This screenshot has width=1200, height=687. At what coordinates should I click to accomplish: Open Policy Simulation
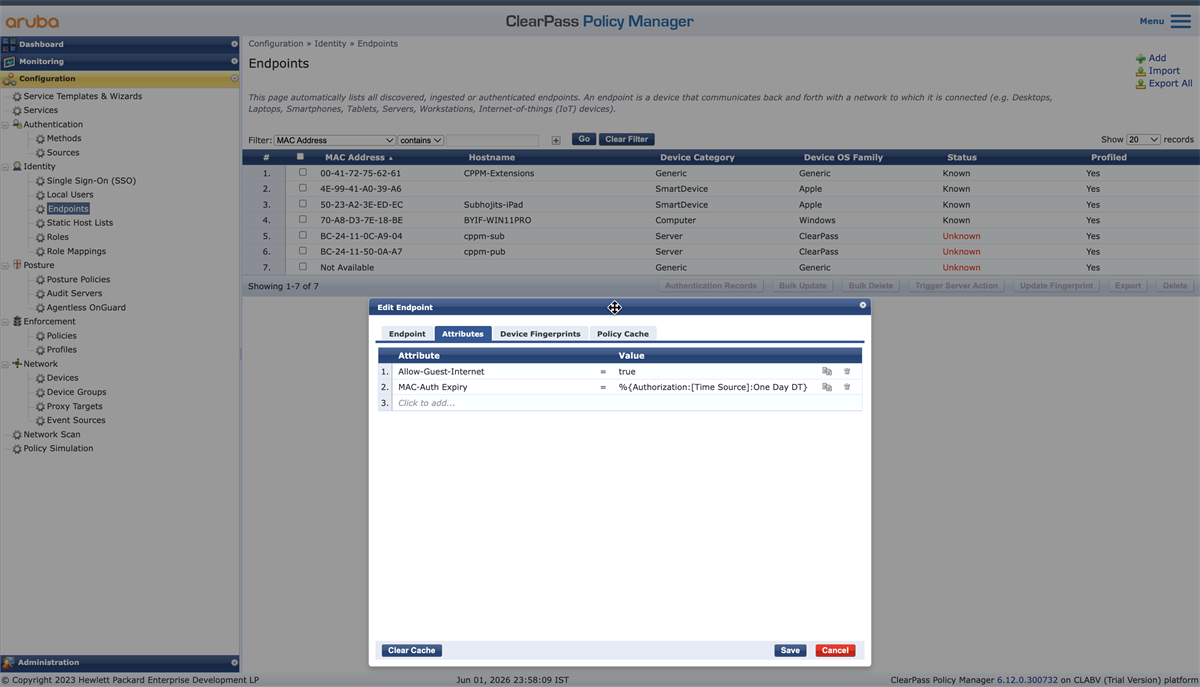58,448
